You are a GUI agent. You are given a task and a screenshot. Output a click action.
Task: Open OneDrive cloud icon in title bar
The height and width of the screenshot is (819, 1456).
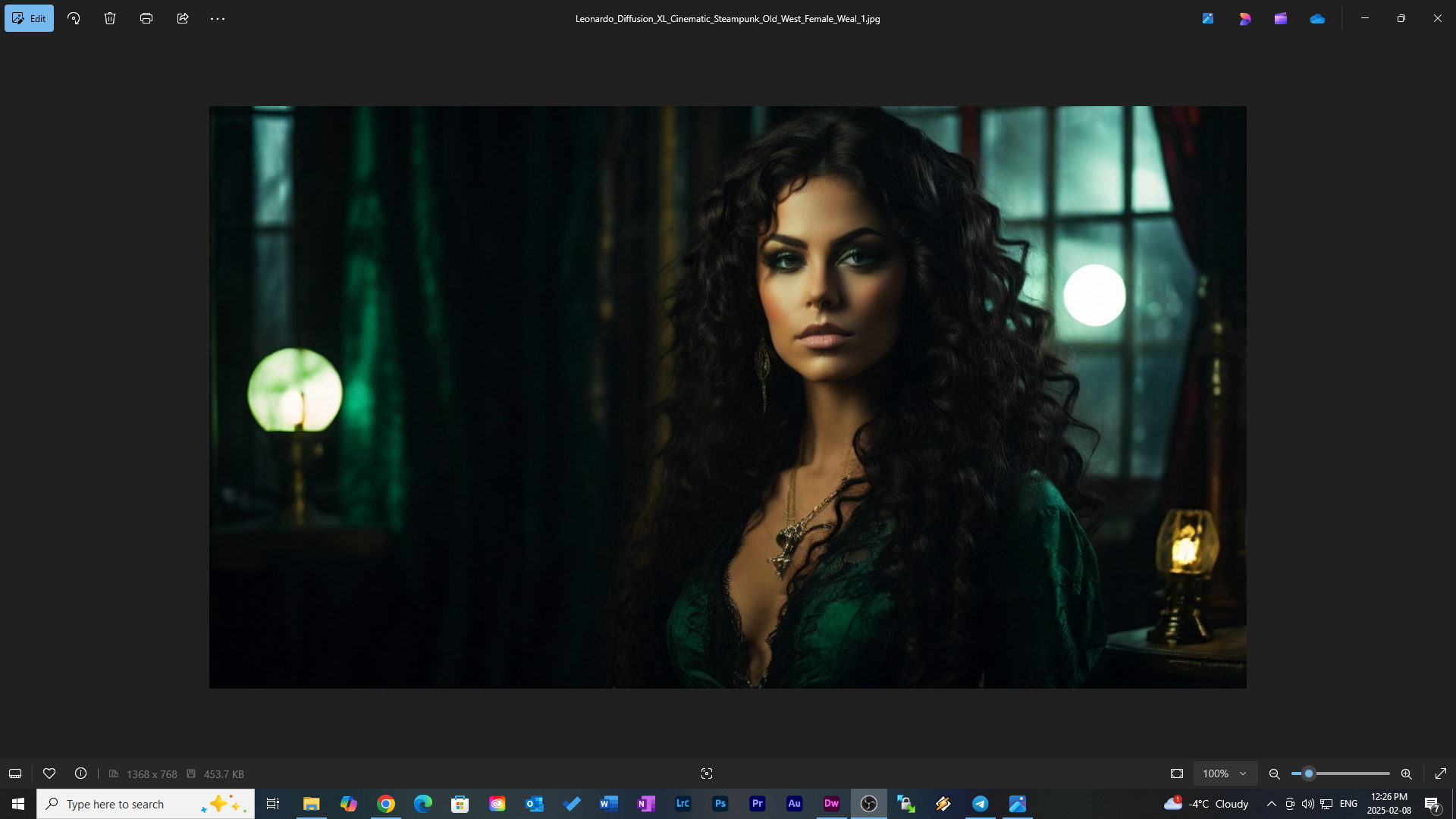tap(1317, 18)
